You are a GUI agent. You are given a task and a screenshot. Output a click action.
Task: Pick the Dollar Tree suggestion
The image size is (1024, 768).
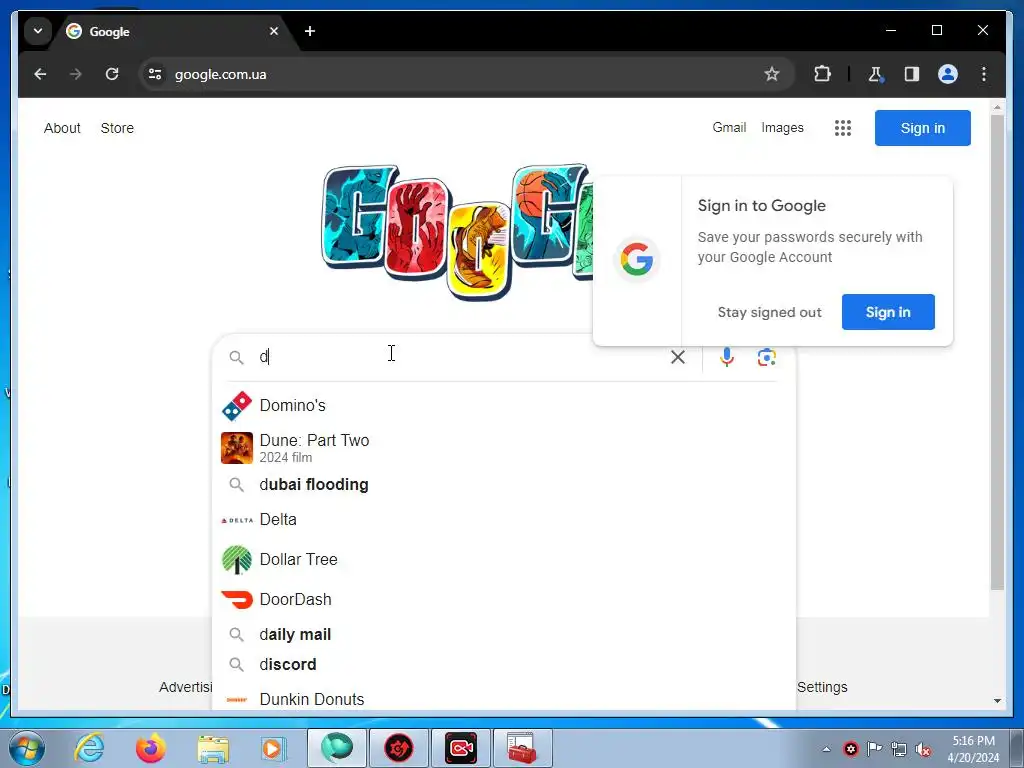tap(504, 560)
